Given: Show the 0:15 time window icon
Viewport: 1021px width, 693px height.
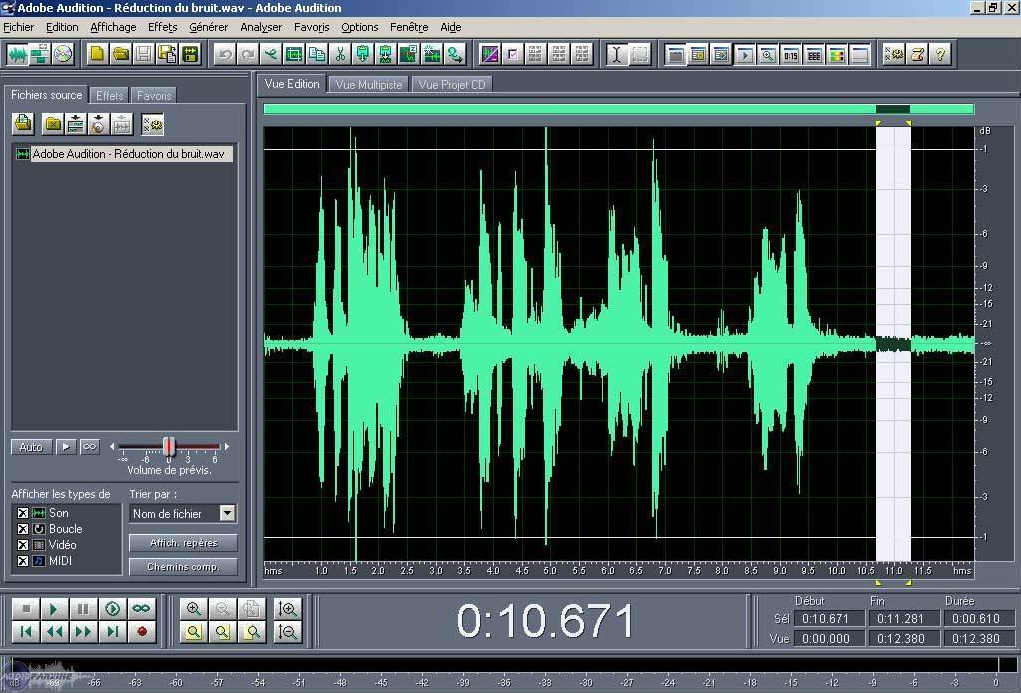Looking at the screenshot, I should [790, 54].
